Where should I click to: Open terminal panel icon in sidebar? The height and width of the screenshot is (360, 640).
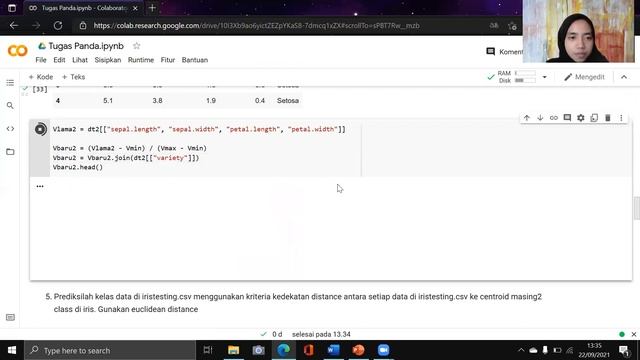pyautogui.click(x=10, y=318)
